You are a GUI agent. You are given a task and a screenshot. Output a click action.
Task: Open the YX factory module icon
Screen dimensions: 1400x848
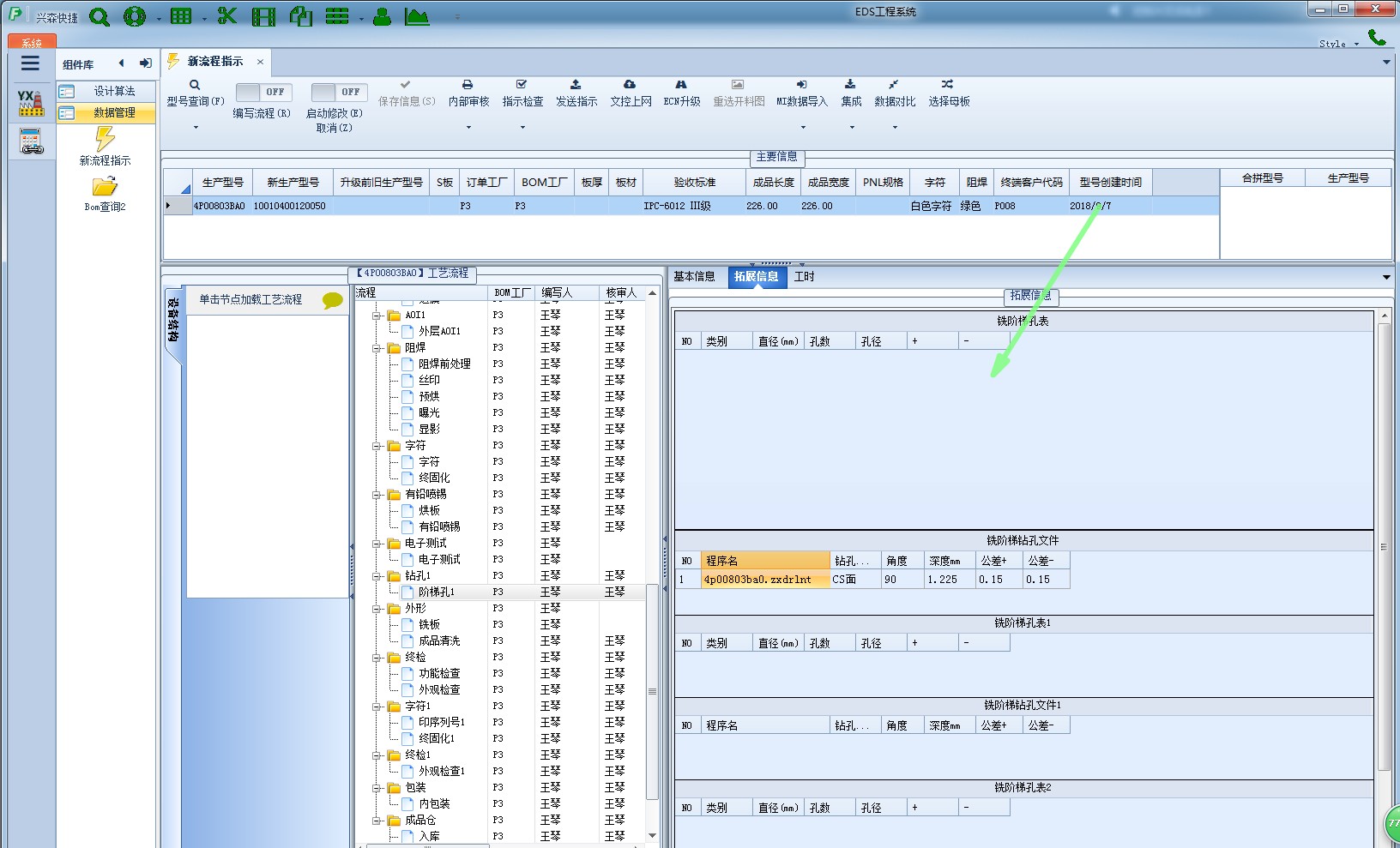tap(31, 103)
